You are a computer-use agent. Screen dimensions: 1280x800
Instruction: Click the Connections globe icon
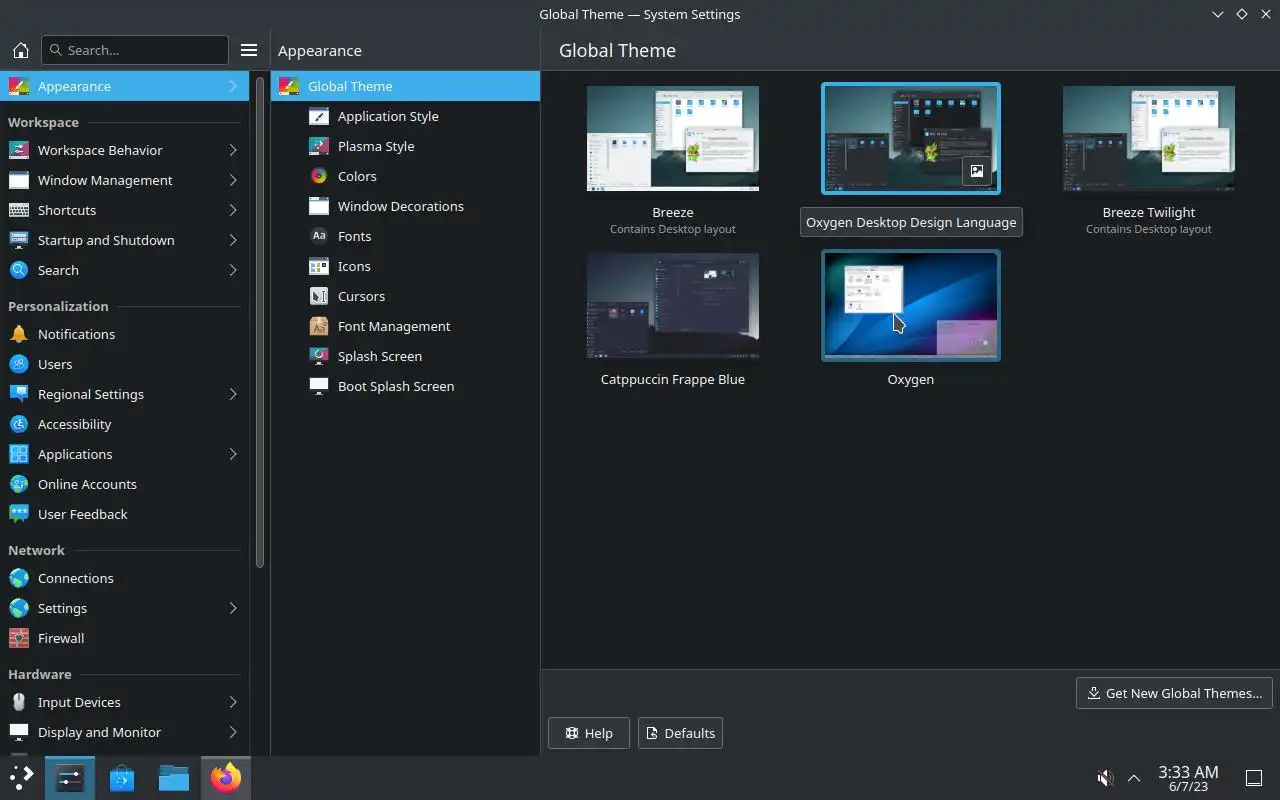(x=18, y=578)
